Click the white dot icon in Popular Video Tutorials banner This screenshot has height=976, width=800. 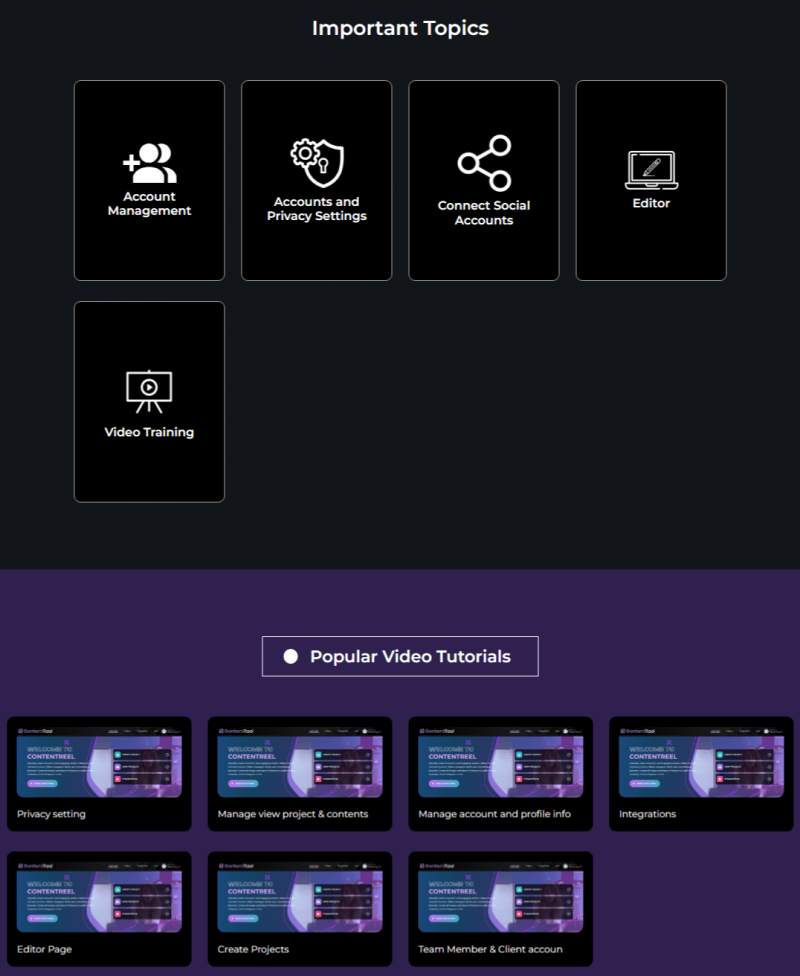coord(289,656)
